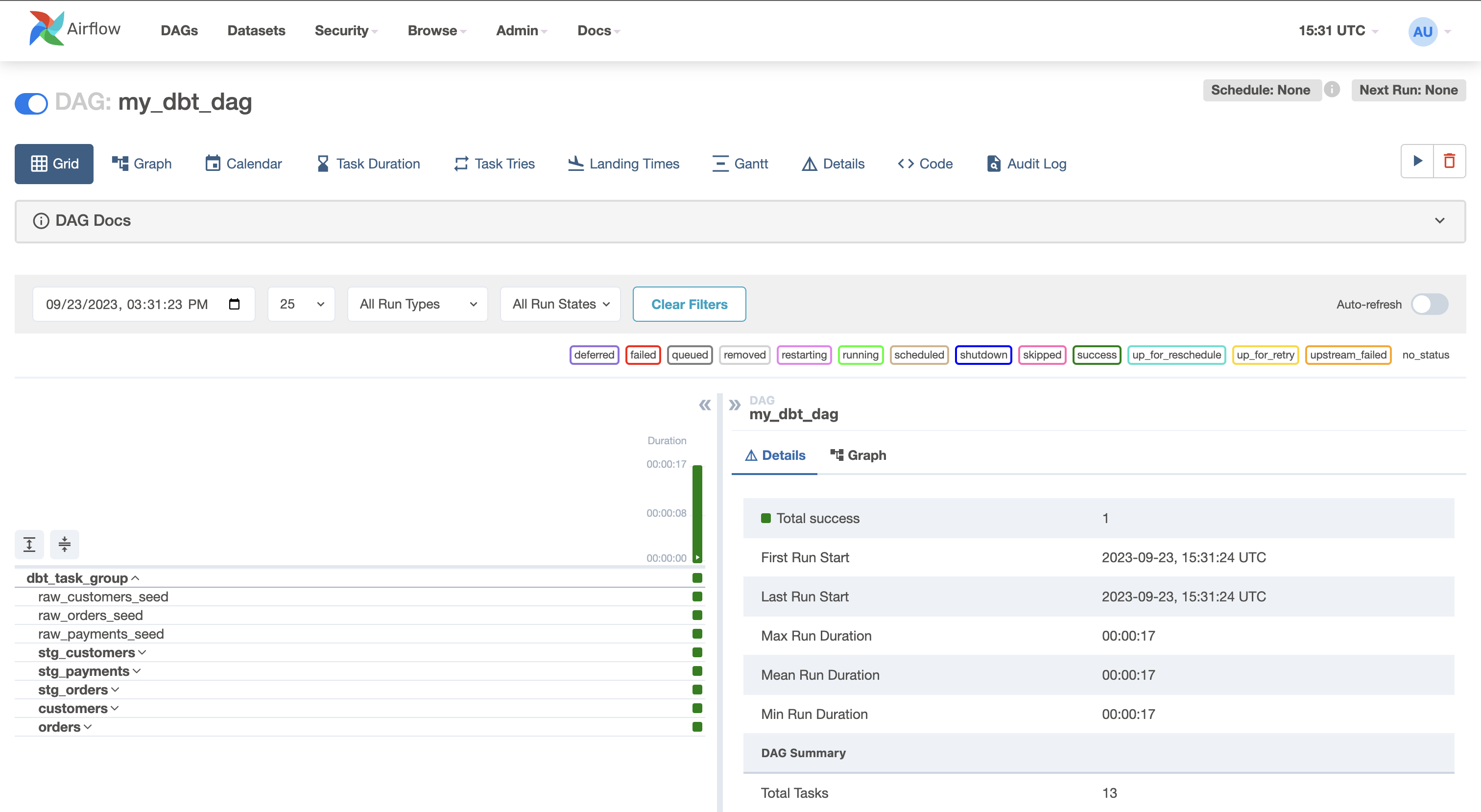This screenshot has width=1481, height=812.
Task: Select the orders group status square
Action: tap(697, 726)
